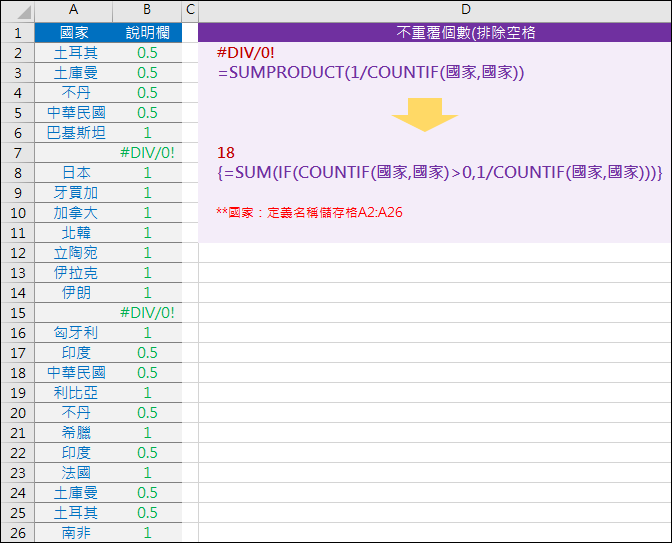Click green #DIV/0! in row 7
The height and width of the screenshot is (543, 672).
click(x=147, y=153)
